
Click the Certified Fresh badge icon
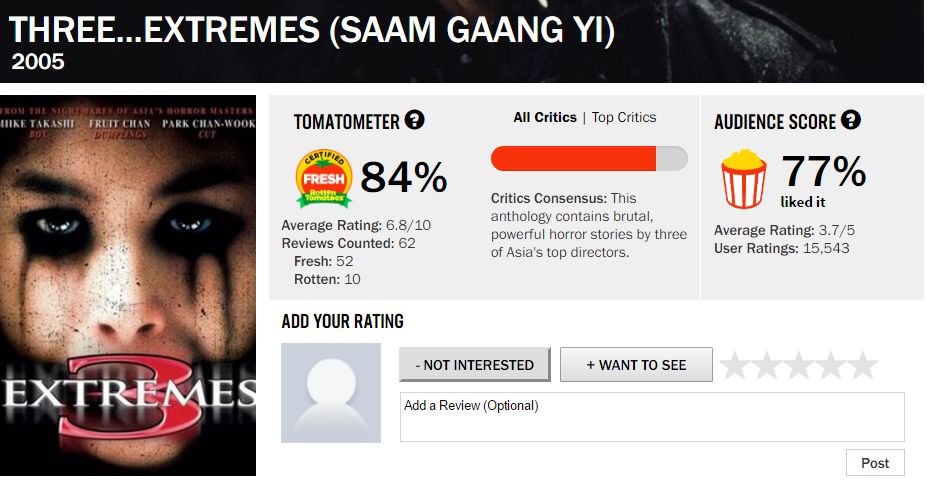323,178
